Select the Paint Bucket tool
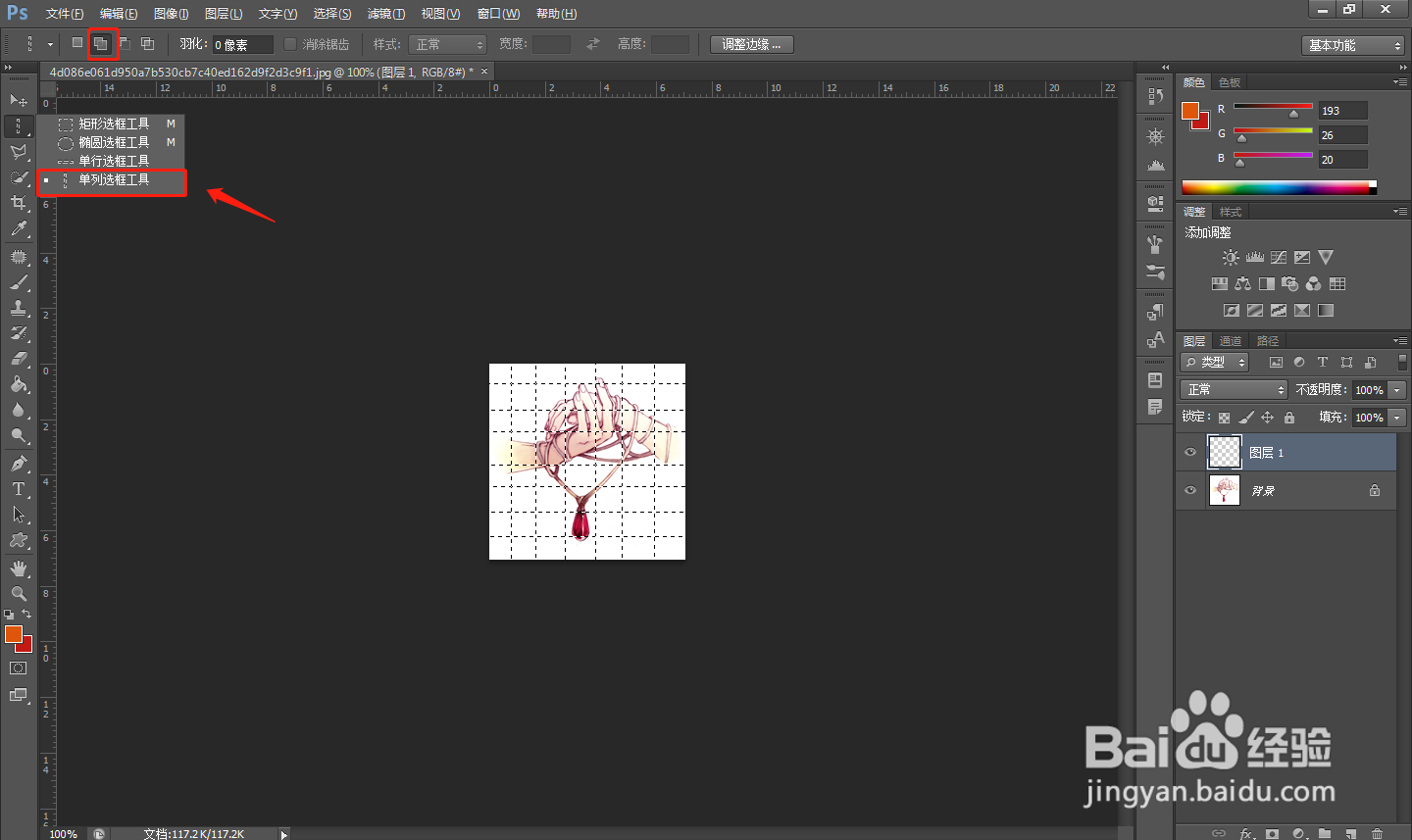Image resolution: width=1412 pixels, height=840 pixels. point(18,384)
